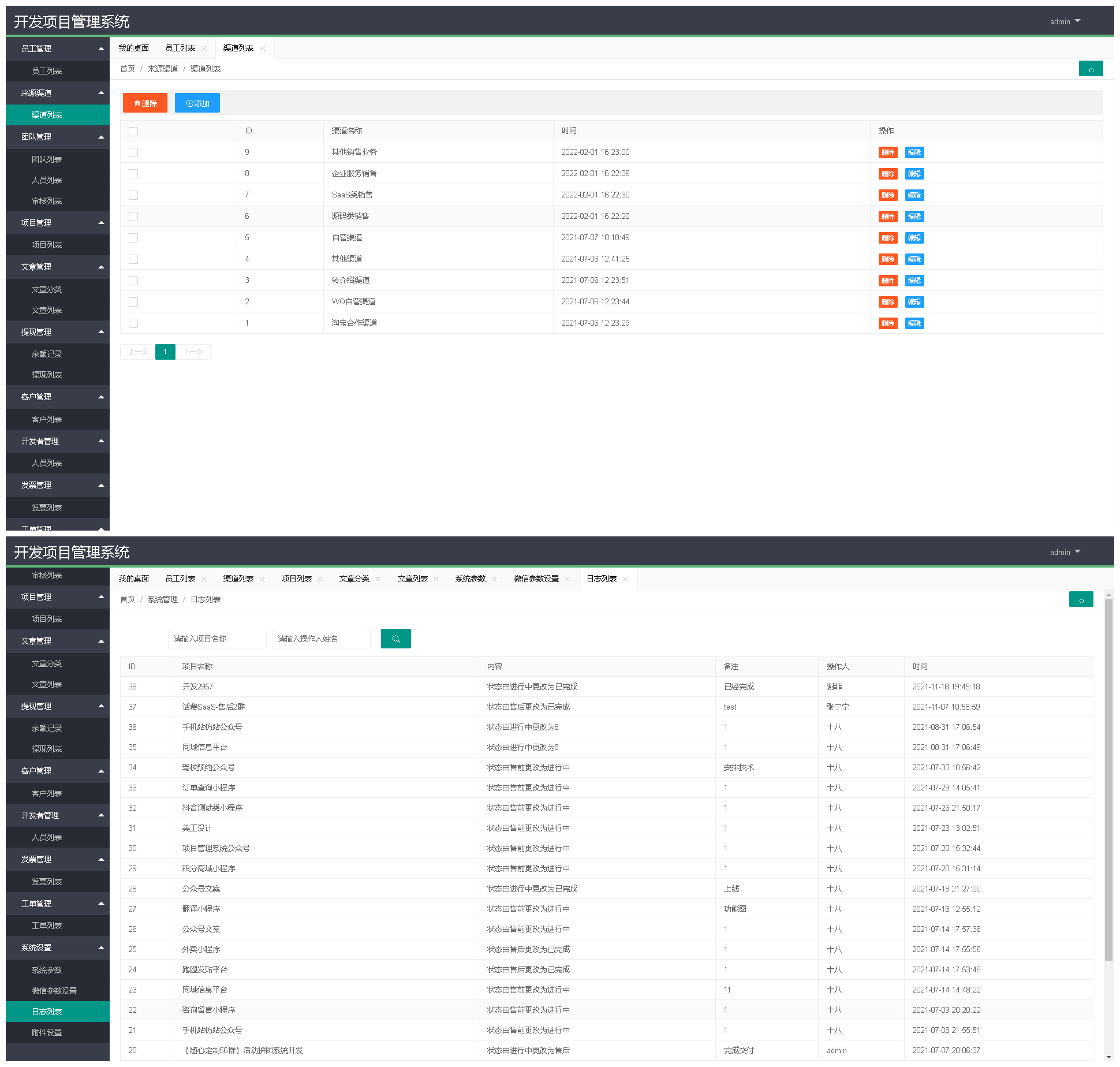Edit the 自营渠道 channel row
1120x1067 pixels.
(x=914, y=238)
